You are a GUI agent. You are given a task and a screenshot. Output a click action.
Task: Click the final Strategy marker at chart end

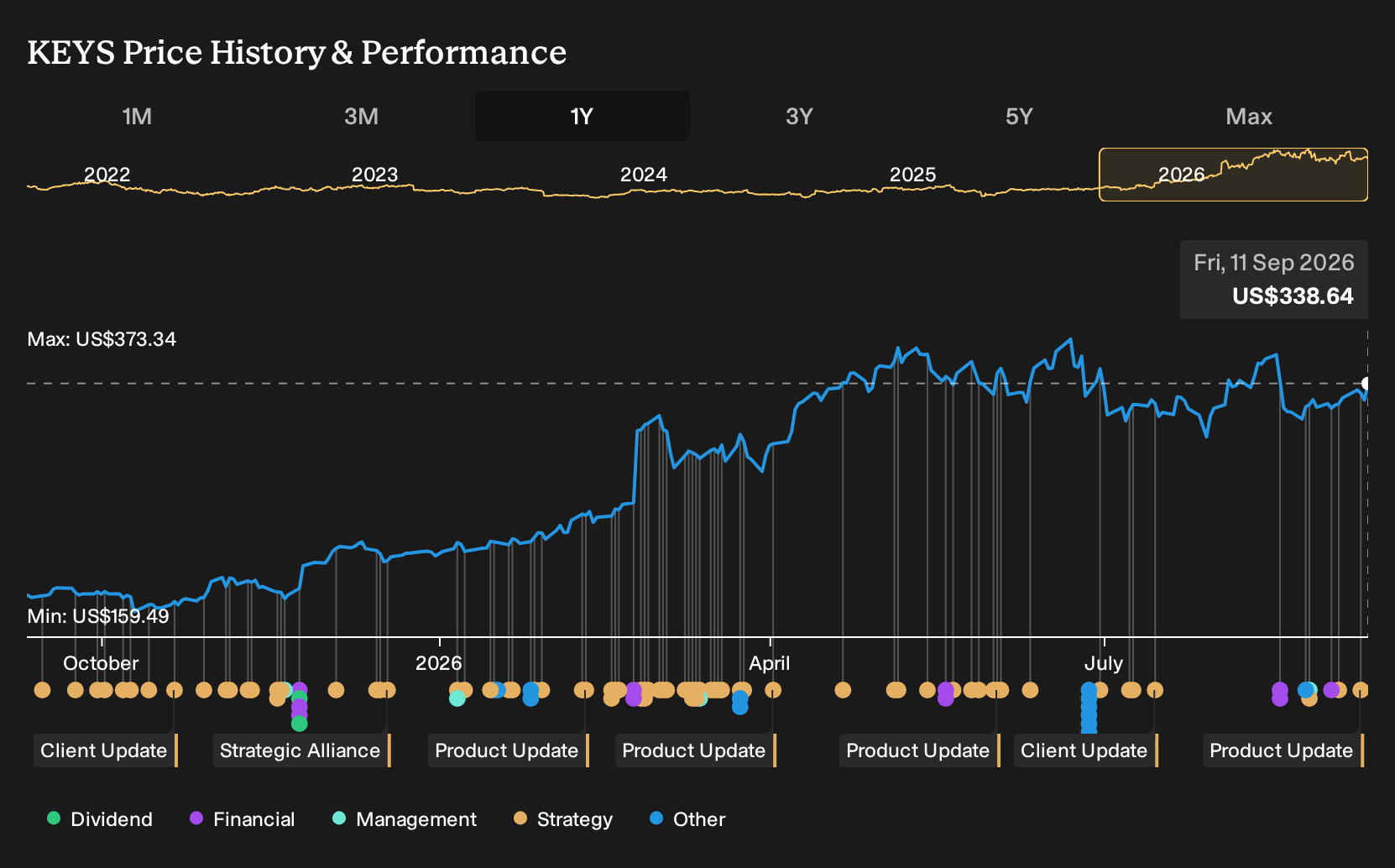pyautogui.click(x=1361, y=690)
